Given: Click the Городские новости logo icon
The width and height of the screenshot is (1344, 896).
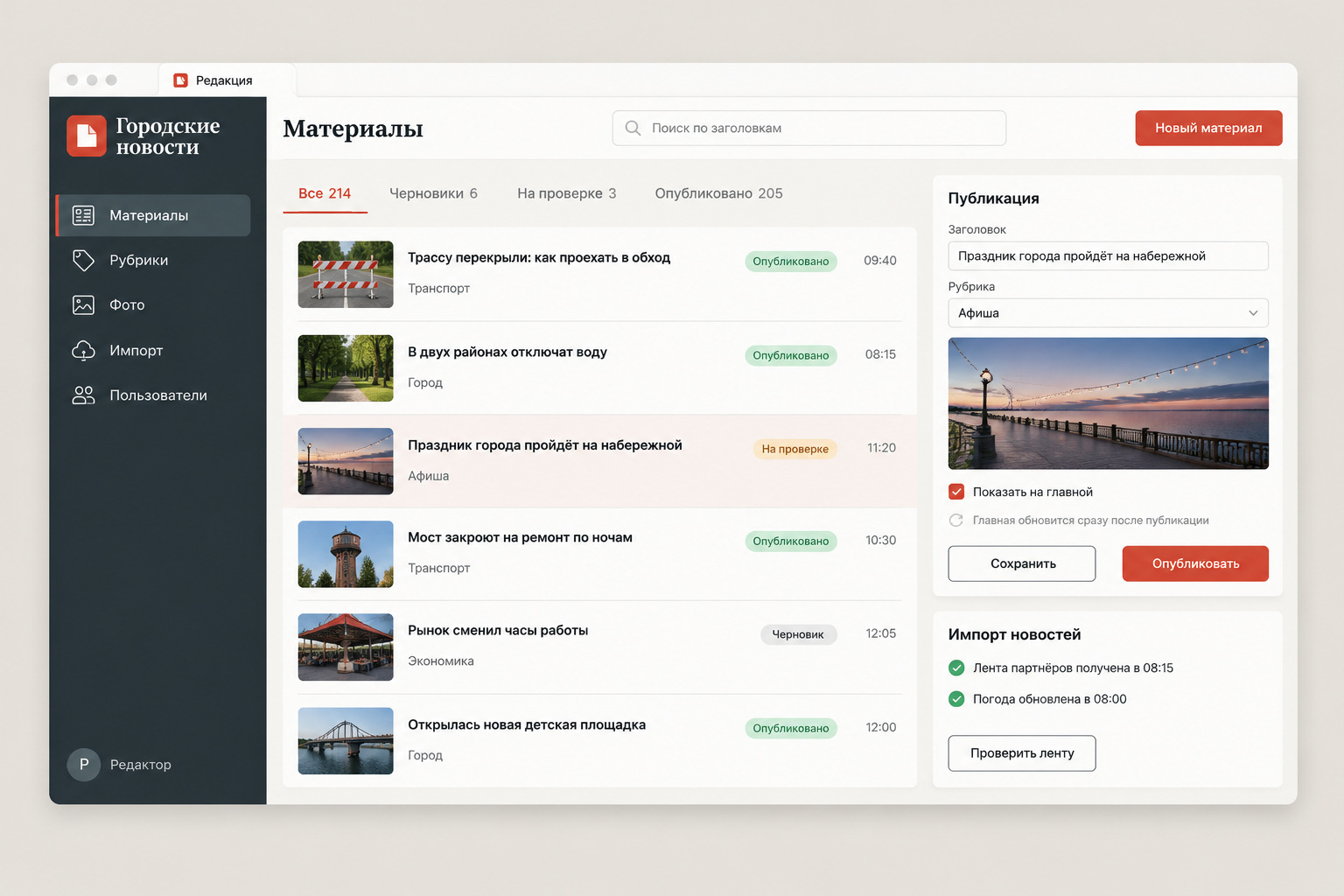Looking at the screenshot, I should (87, 136).
